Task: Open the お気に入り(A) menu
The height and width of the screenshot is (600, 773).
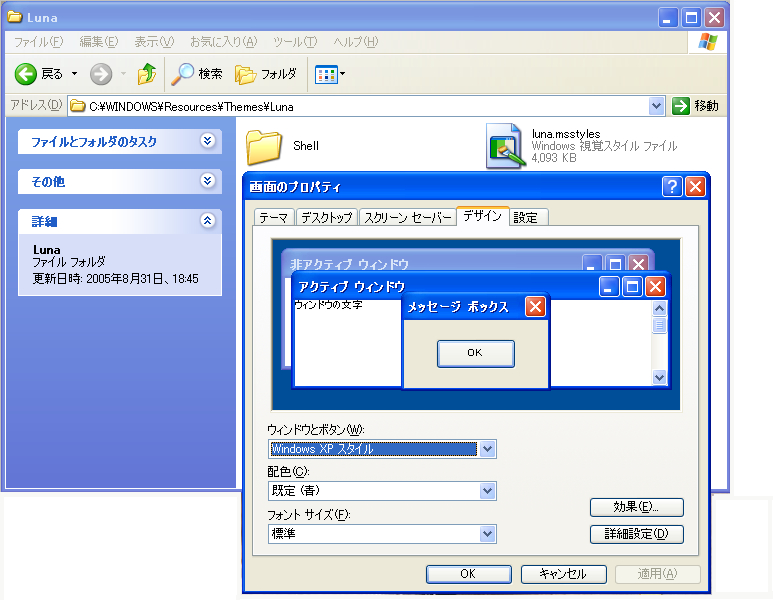Action: tap(224, 42)
